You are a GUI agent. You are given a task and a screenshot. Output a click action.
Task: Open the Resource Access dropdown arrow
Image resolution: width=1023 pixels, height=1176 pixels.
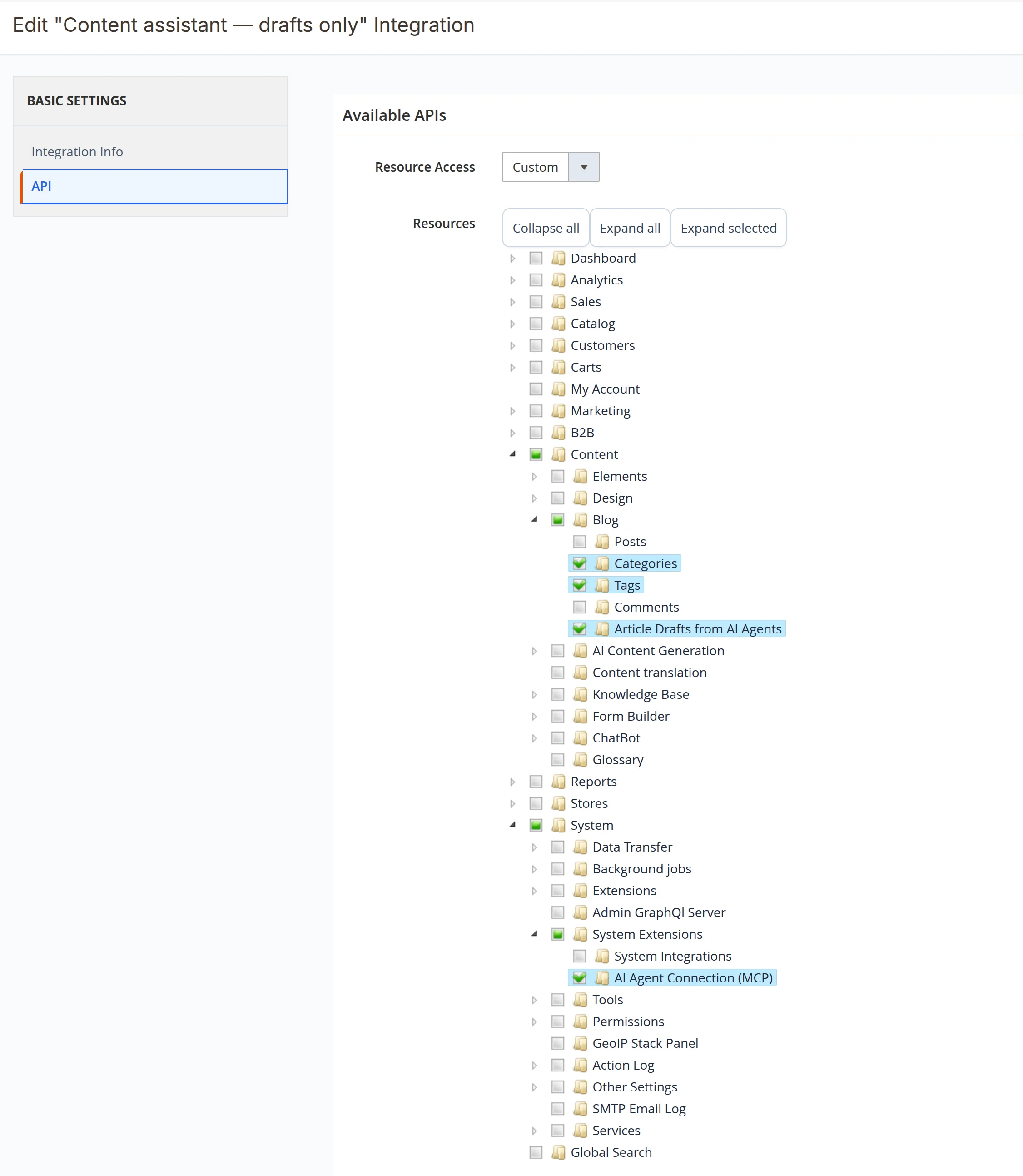coord(583,167)
